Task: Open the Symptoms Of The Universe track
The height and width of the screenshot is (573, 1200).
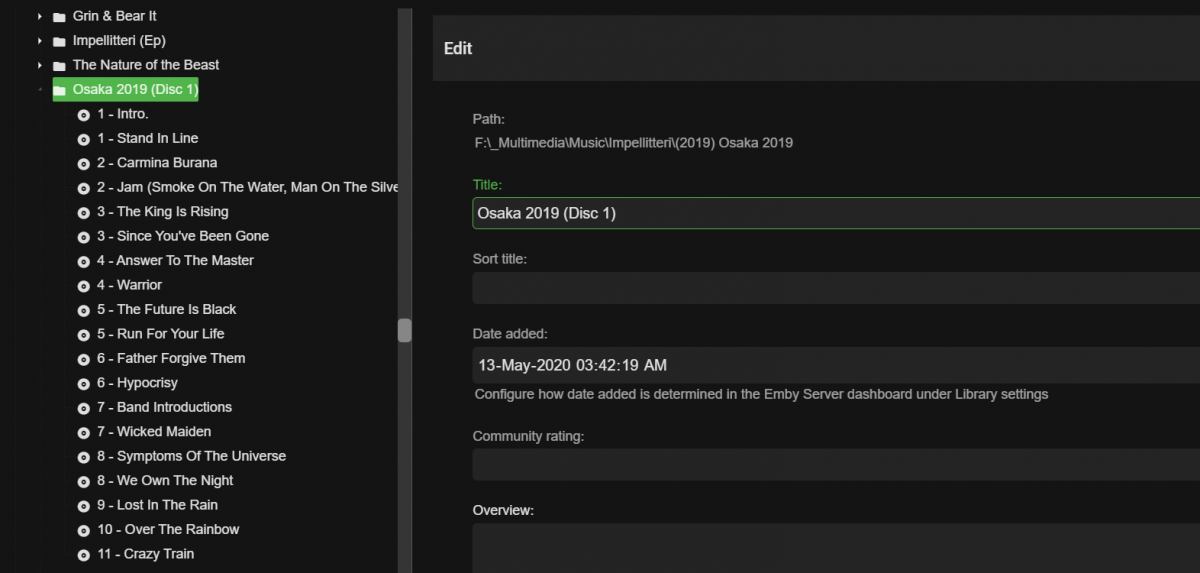Action: point(201,456)
